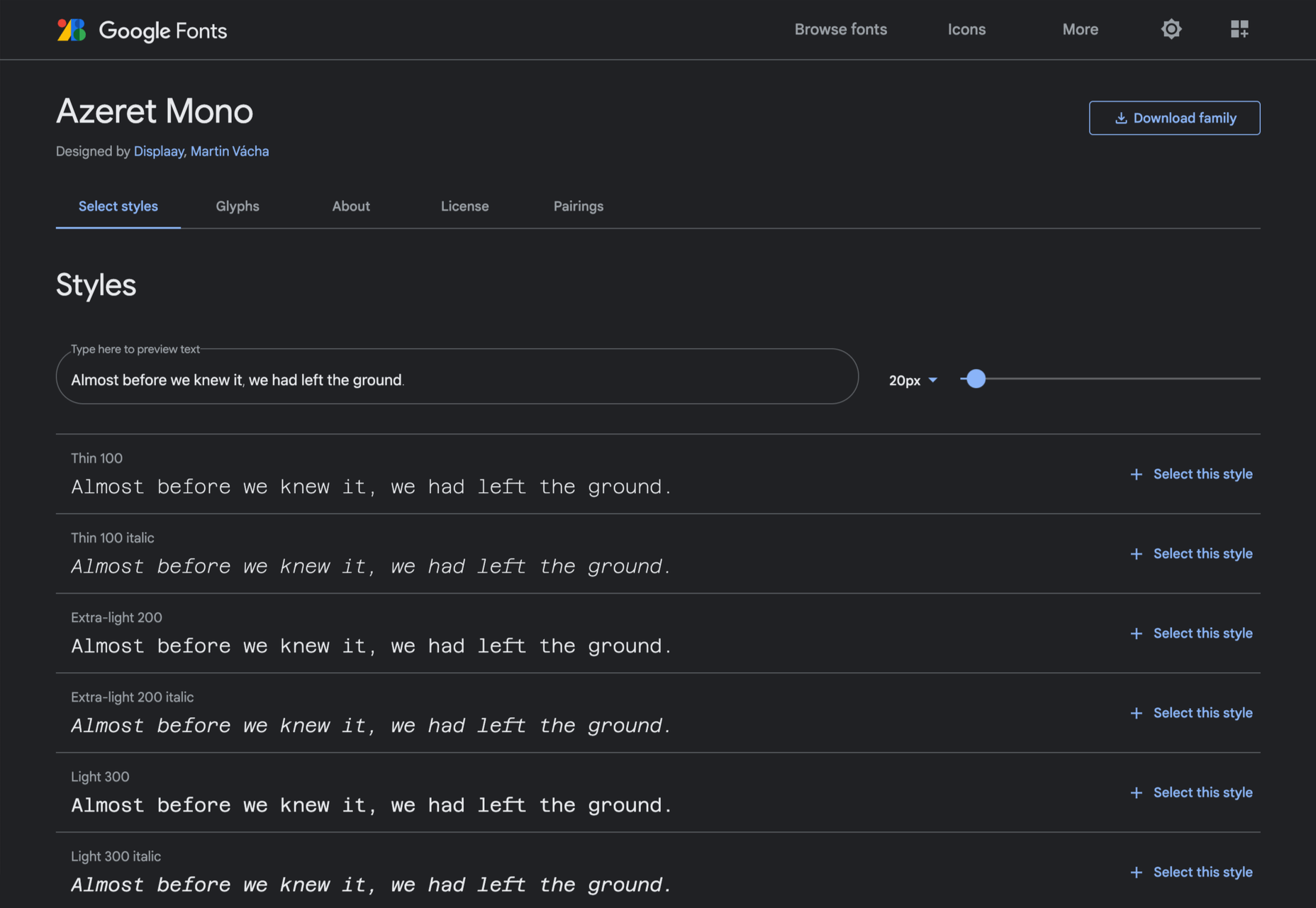Open the Pairings tab

(x=579, y=206)
